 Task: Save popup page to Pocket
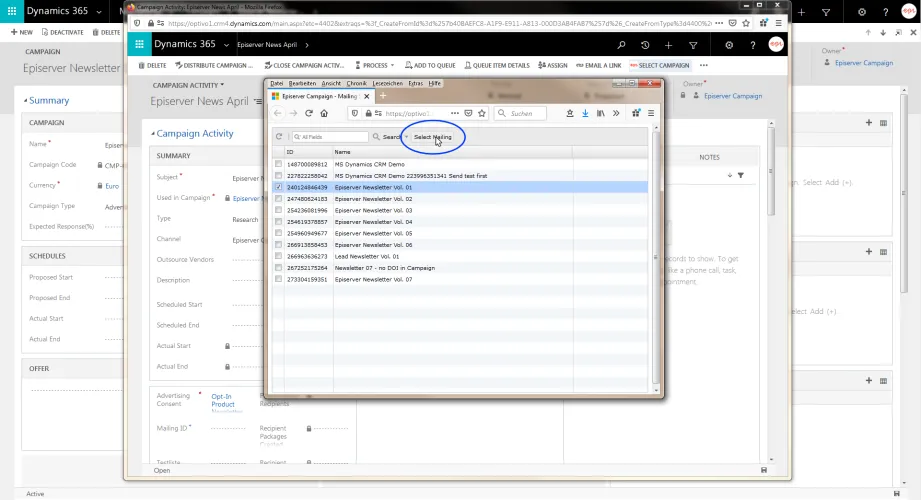click(x=468, y=113)
